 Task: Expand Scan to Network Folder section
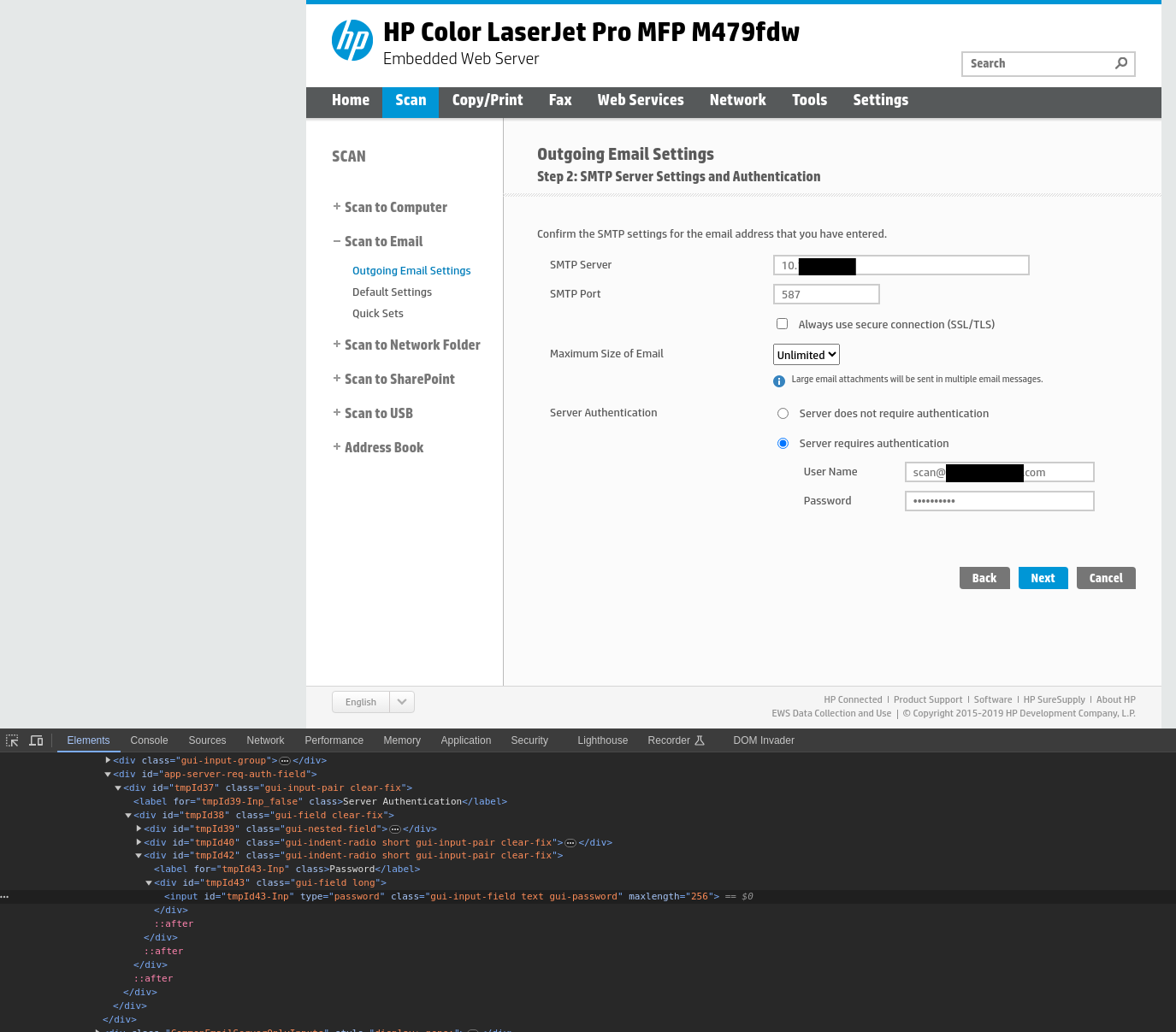(337, 344)
